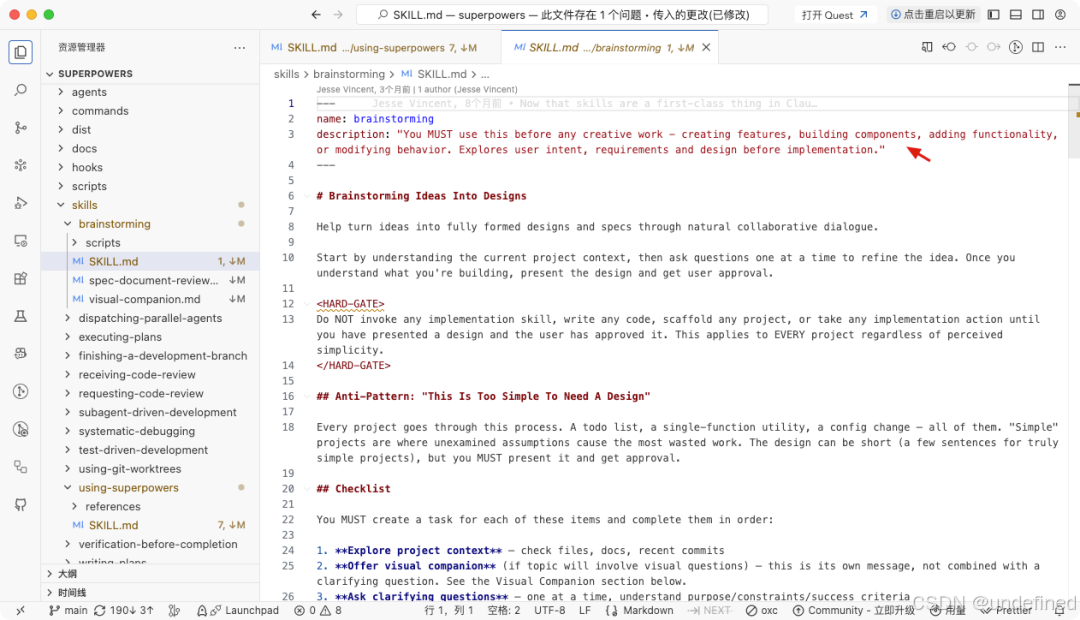Screen dimensions: 1080x620
Task: Open the git graph circle icon
Action: [x=1015, y=48]
